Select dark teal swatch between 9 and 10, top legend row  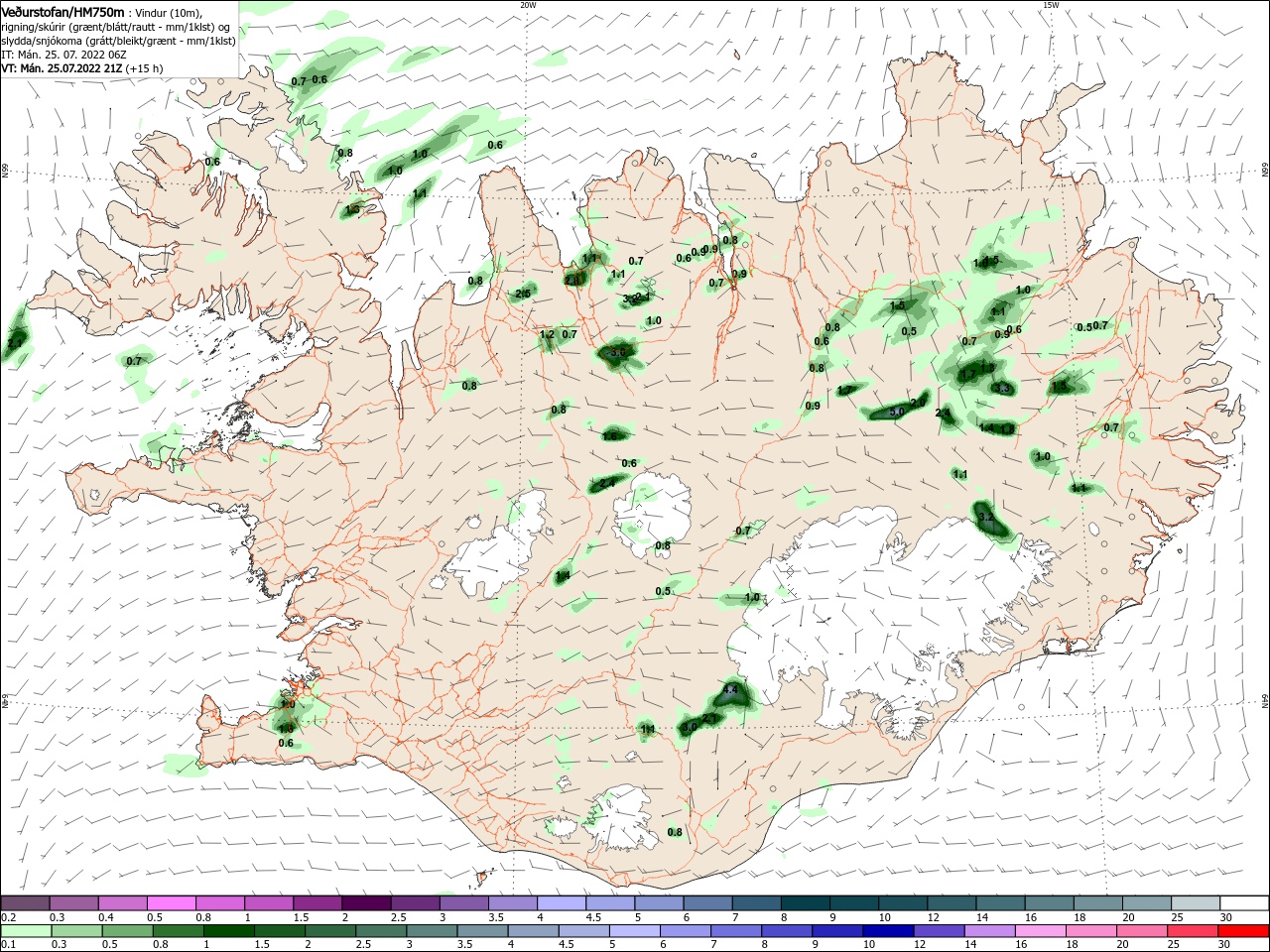point(854,903)
